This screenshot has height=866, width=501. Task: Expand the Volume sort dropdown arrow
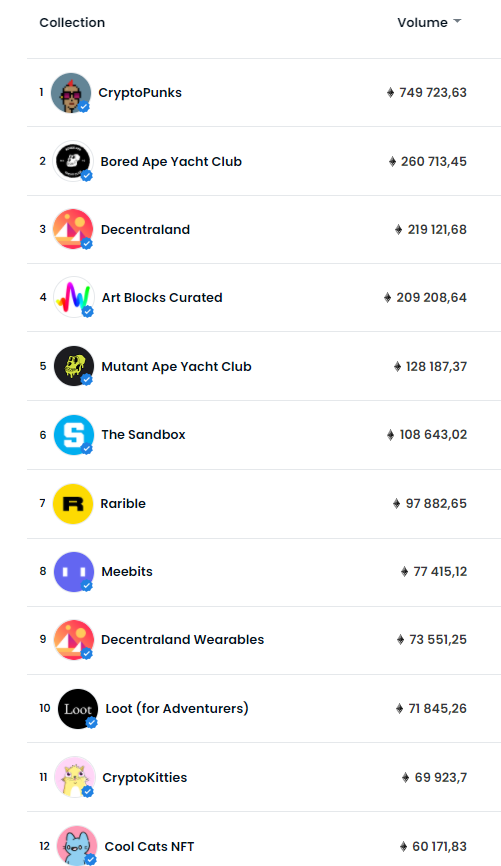coord(457,22)
